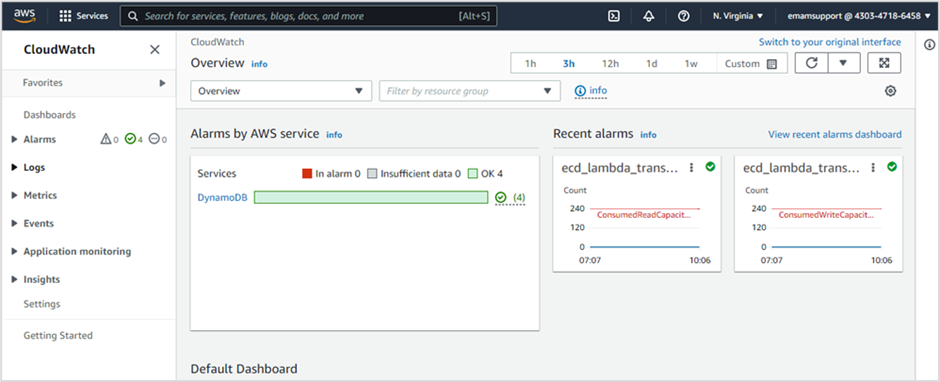940x382 pixels.
Task: Click the second ecd_lambda_trans alarm title
Action: tap(802, 169)
